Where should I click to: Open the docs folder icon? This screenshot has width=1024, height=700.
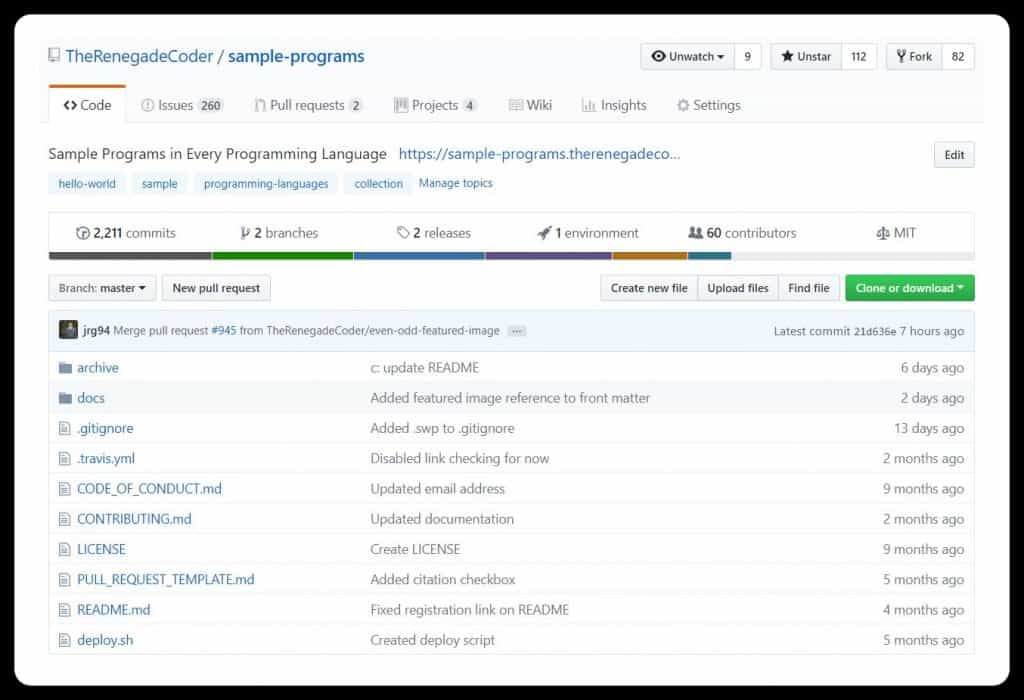point(65,397)
